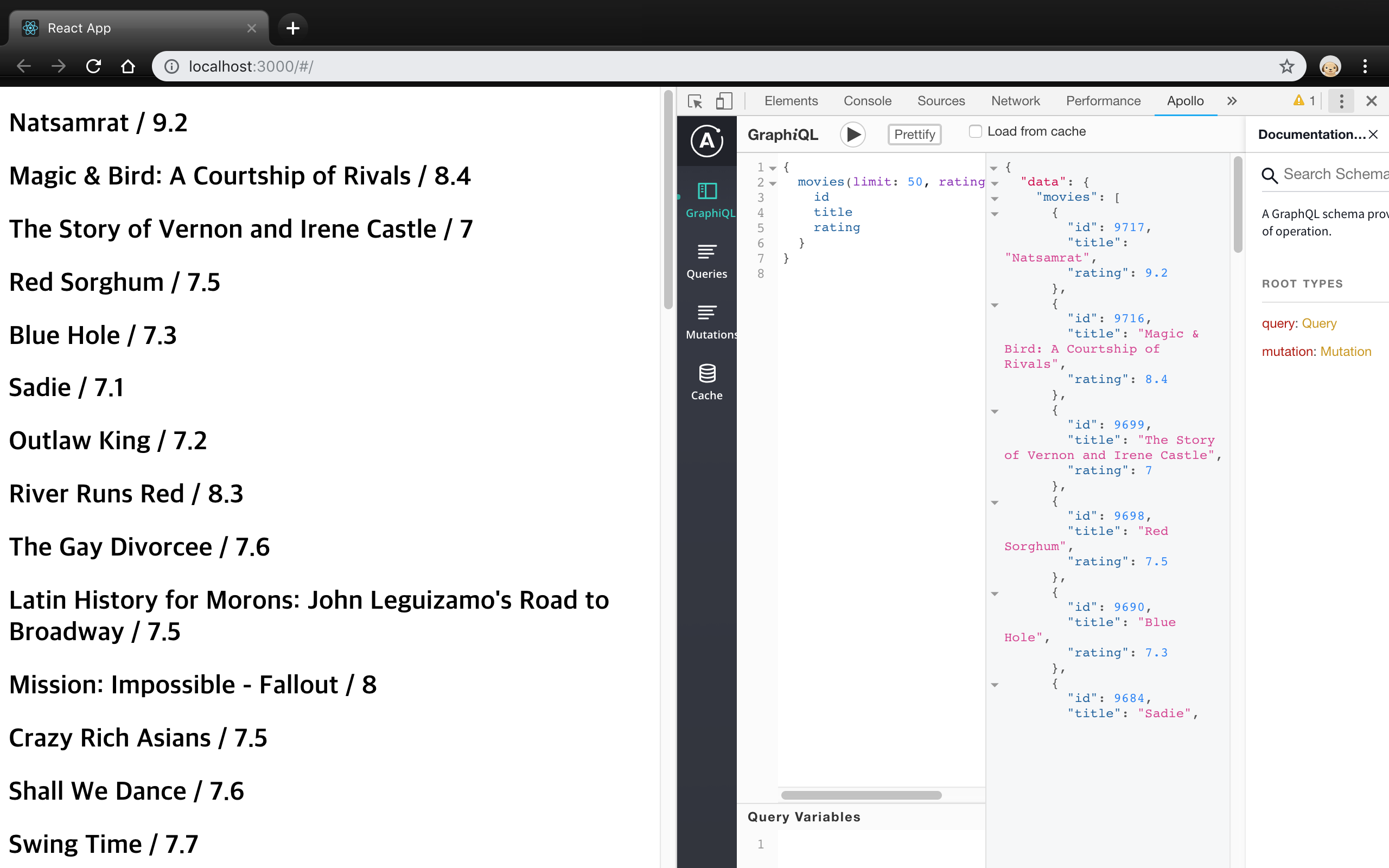Image resolution: width=1389 pixels, height=868 pixels.
Task: Switch to the Console DevTools tab
Action: click(866, 101)
